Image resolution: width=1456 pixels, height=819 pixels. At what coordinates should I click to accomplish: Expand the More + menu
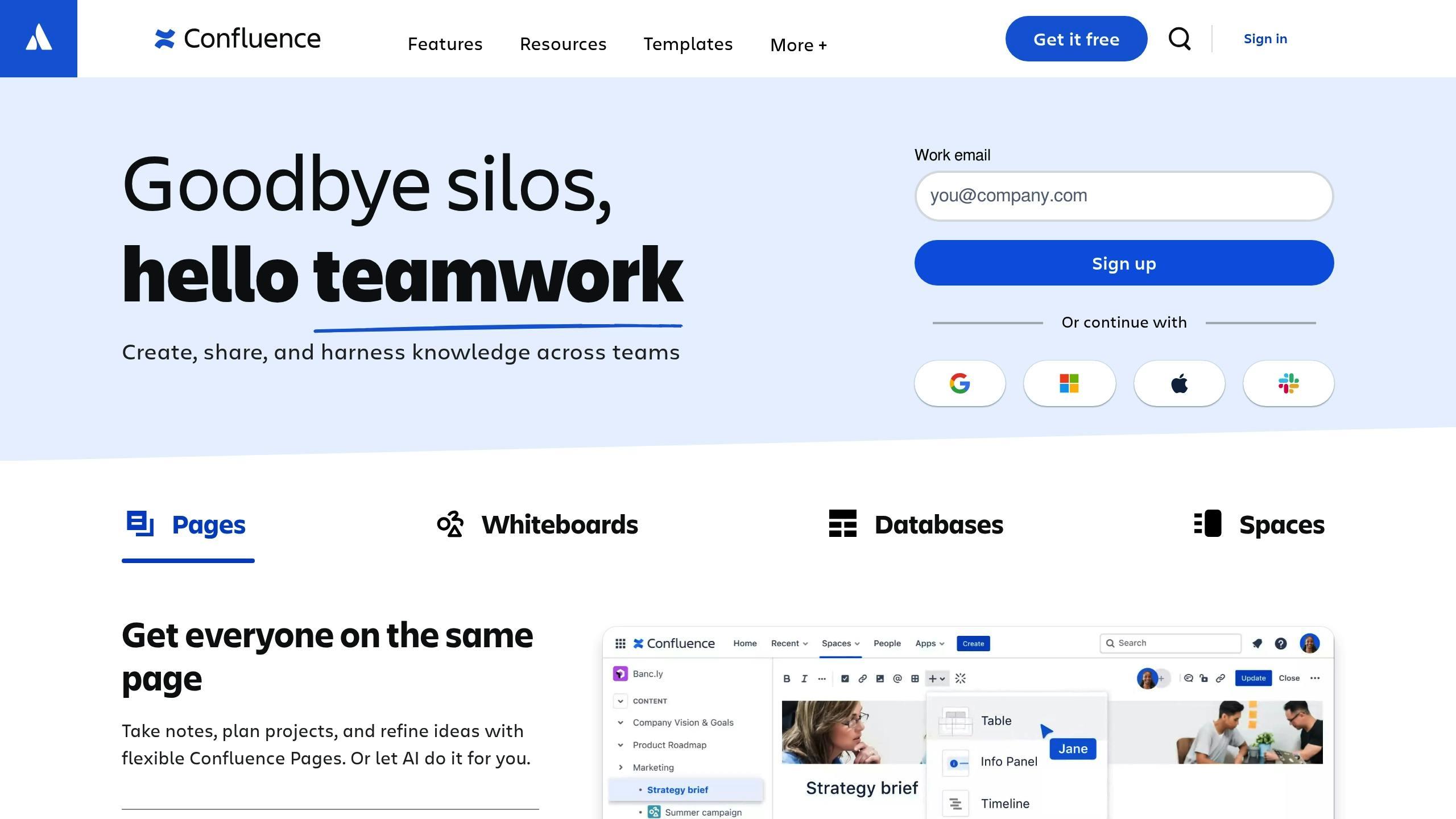pyautogui.click(x=798, y=44)
